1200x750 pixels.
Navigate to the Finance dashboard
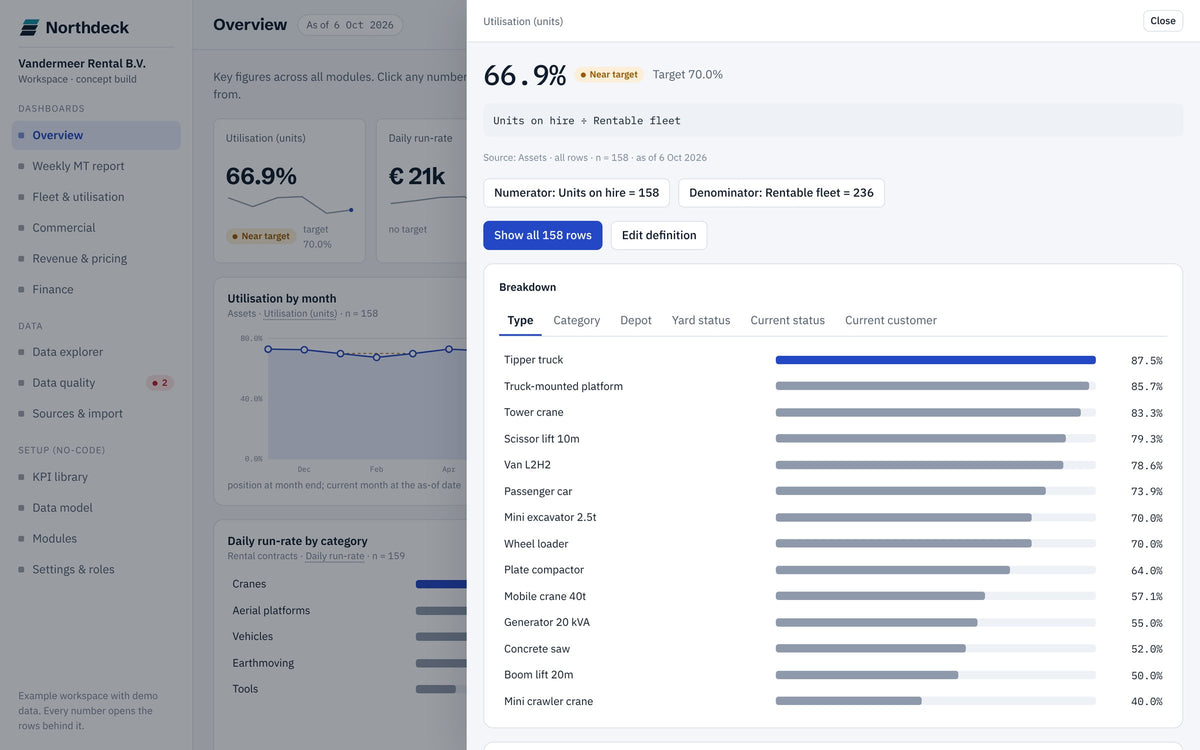[x=96, y=290]
